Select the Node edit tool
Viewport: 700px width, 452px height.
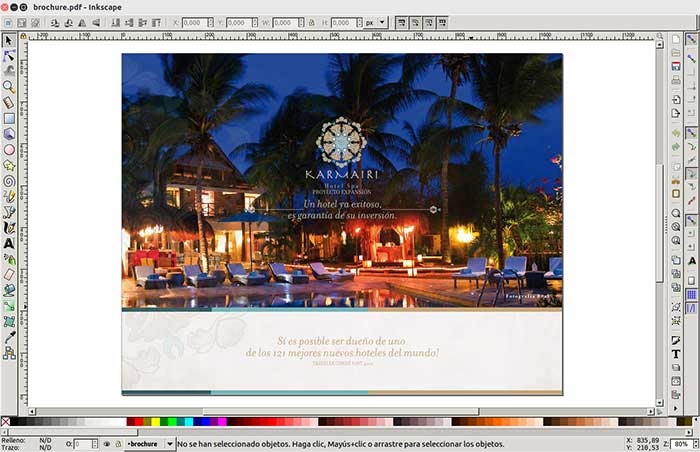point(8,56)
